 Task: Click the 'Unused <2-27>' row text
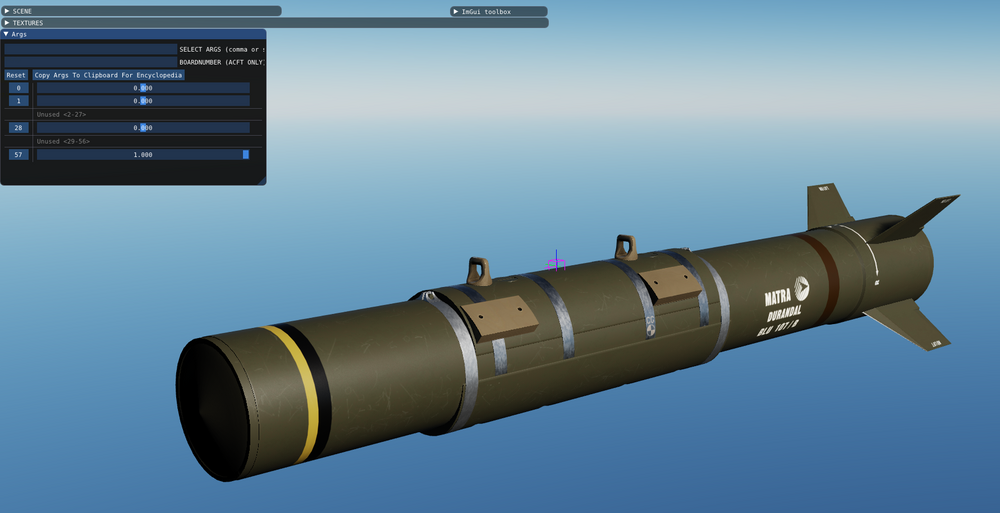[x=61, y=114]
